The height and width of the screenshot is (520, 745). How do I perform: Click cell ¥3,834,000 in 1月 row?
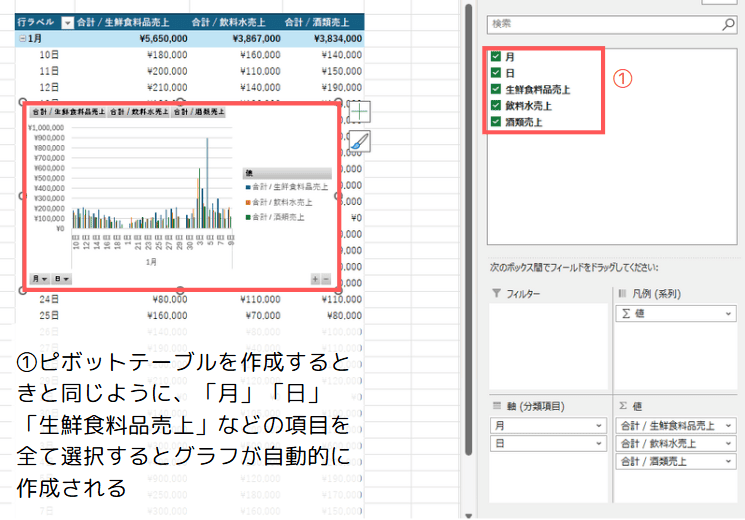[338, 39]
